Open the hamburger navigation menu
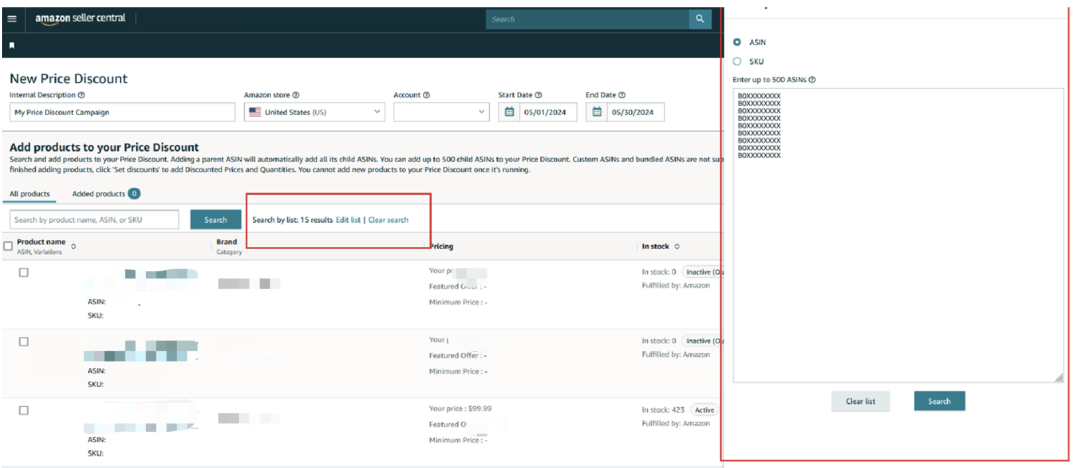 click(x=12, y=19)
